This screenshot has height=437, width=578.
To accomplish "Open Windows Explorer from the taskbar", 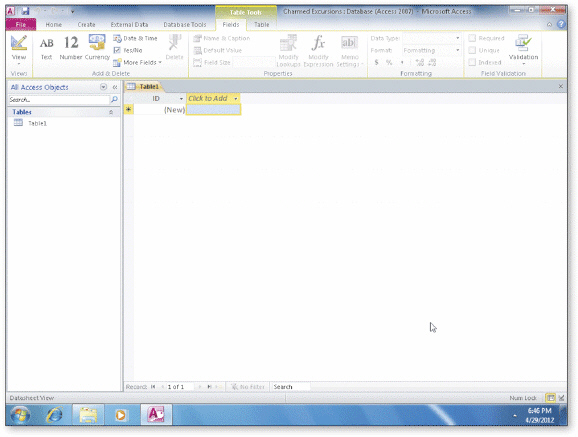I will click(88, 415).
